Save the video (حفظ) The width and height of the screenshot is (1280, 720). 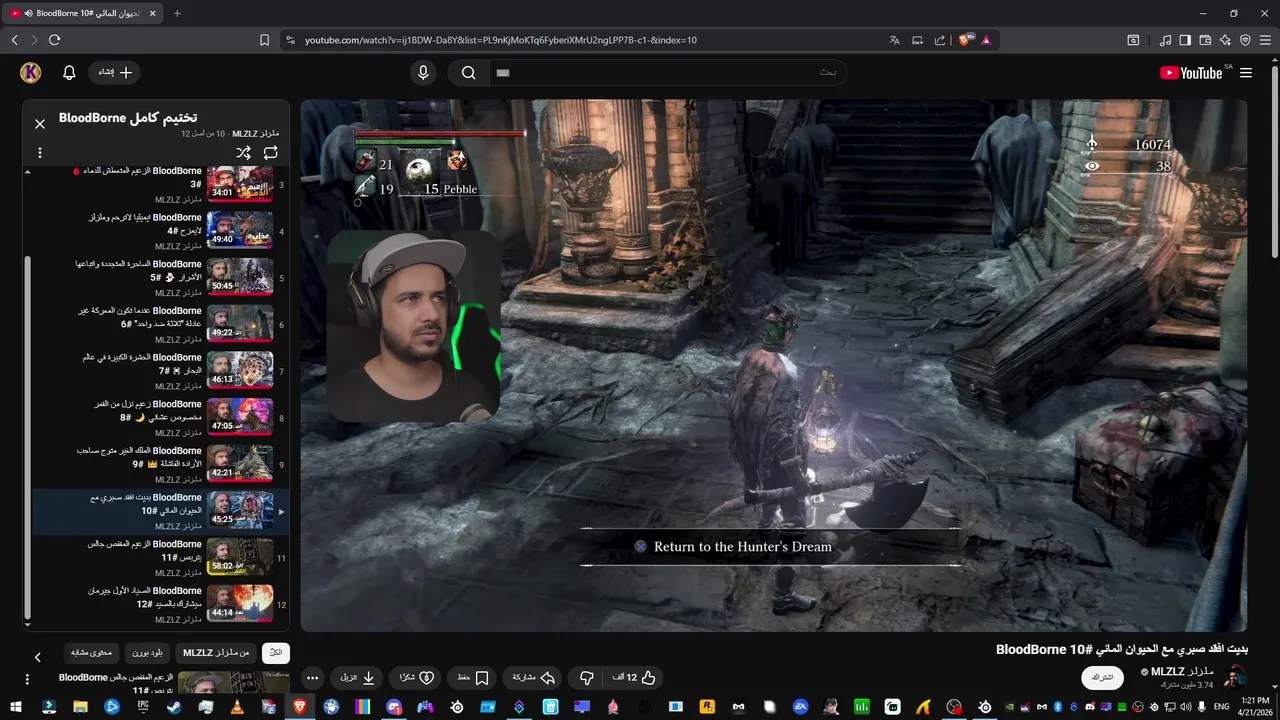coord(471,678)
